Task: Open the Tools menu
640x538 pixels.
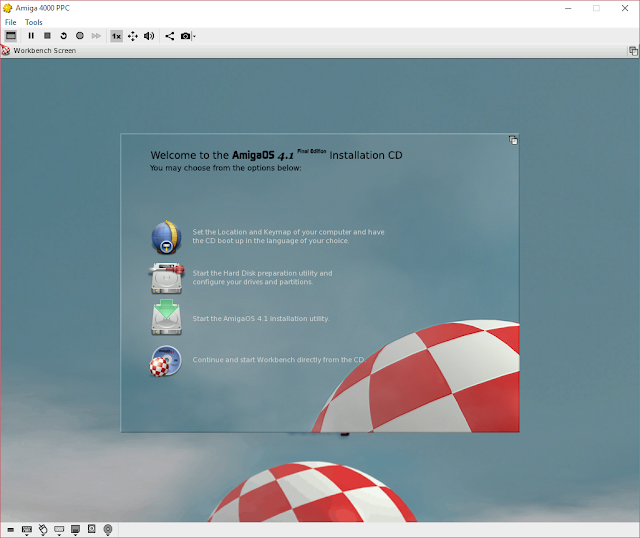Action: (x=33, y=22)
